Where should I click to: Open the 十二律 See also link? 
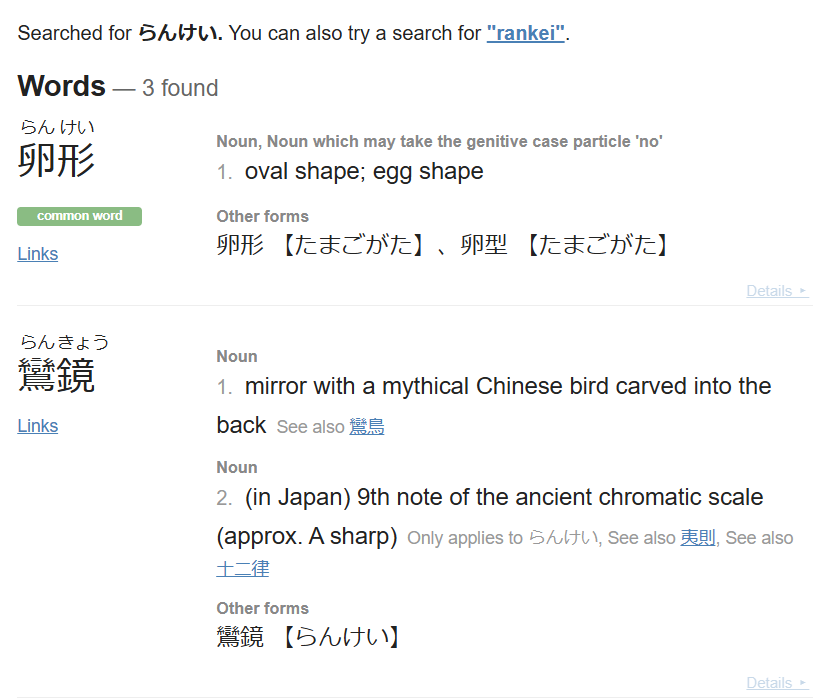click(242, 569)
